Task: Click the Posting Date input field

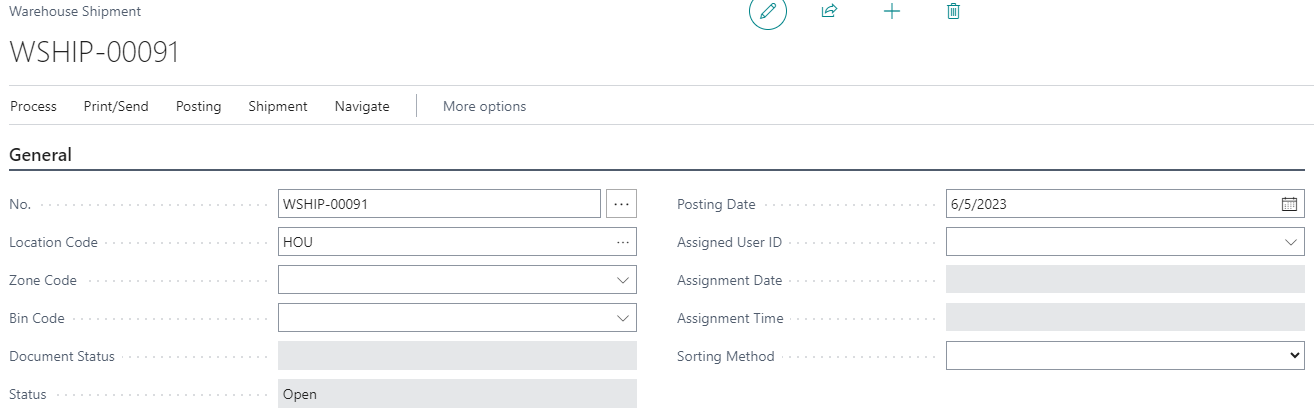Action: coord(1110,204)
